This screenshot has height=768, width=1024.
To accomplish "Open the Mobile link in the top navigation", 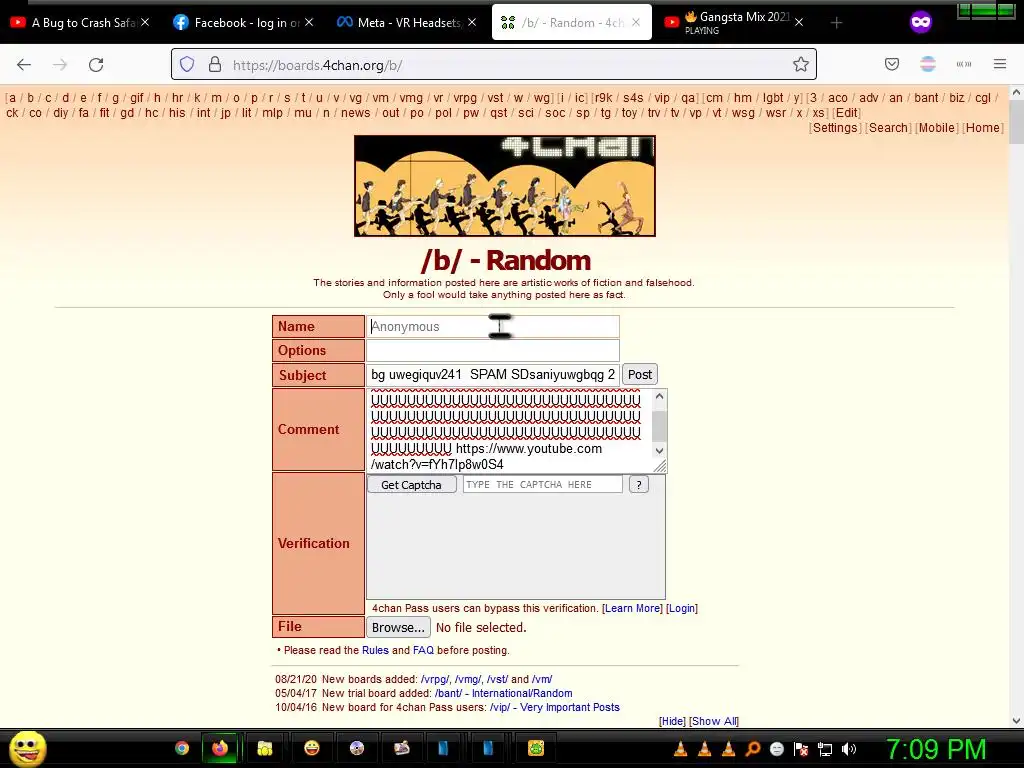I will click(x=936, y=128).
